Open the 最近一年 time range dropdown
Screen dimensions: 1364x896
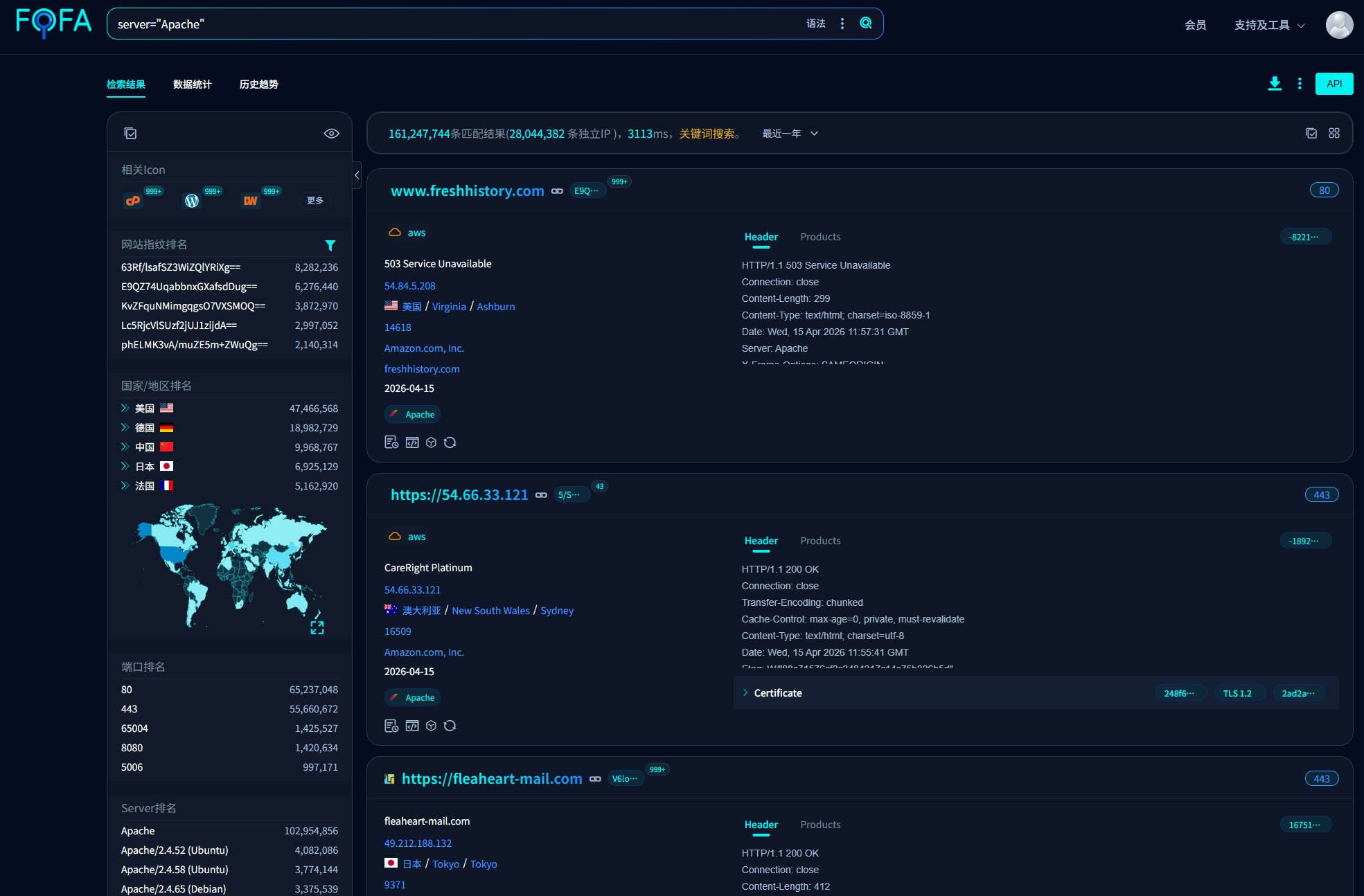click(x=790, y=134)
